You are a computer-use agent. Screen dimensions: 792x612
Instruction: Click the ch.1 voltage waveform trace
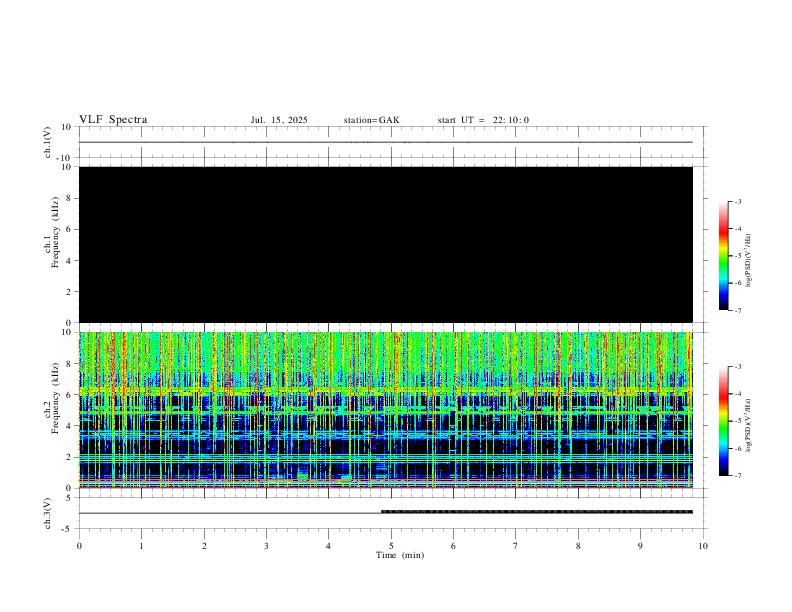click(x=386, y=142)
